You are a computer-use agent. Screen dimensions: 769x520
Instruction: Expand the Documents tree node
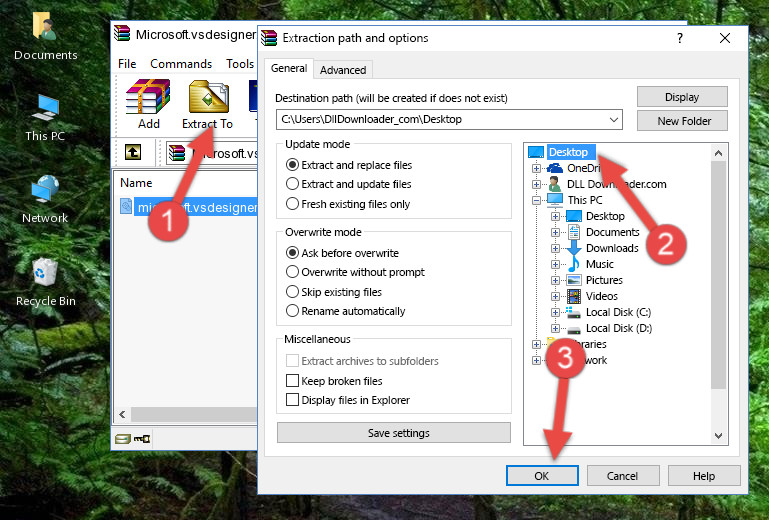coord(555,233)
